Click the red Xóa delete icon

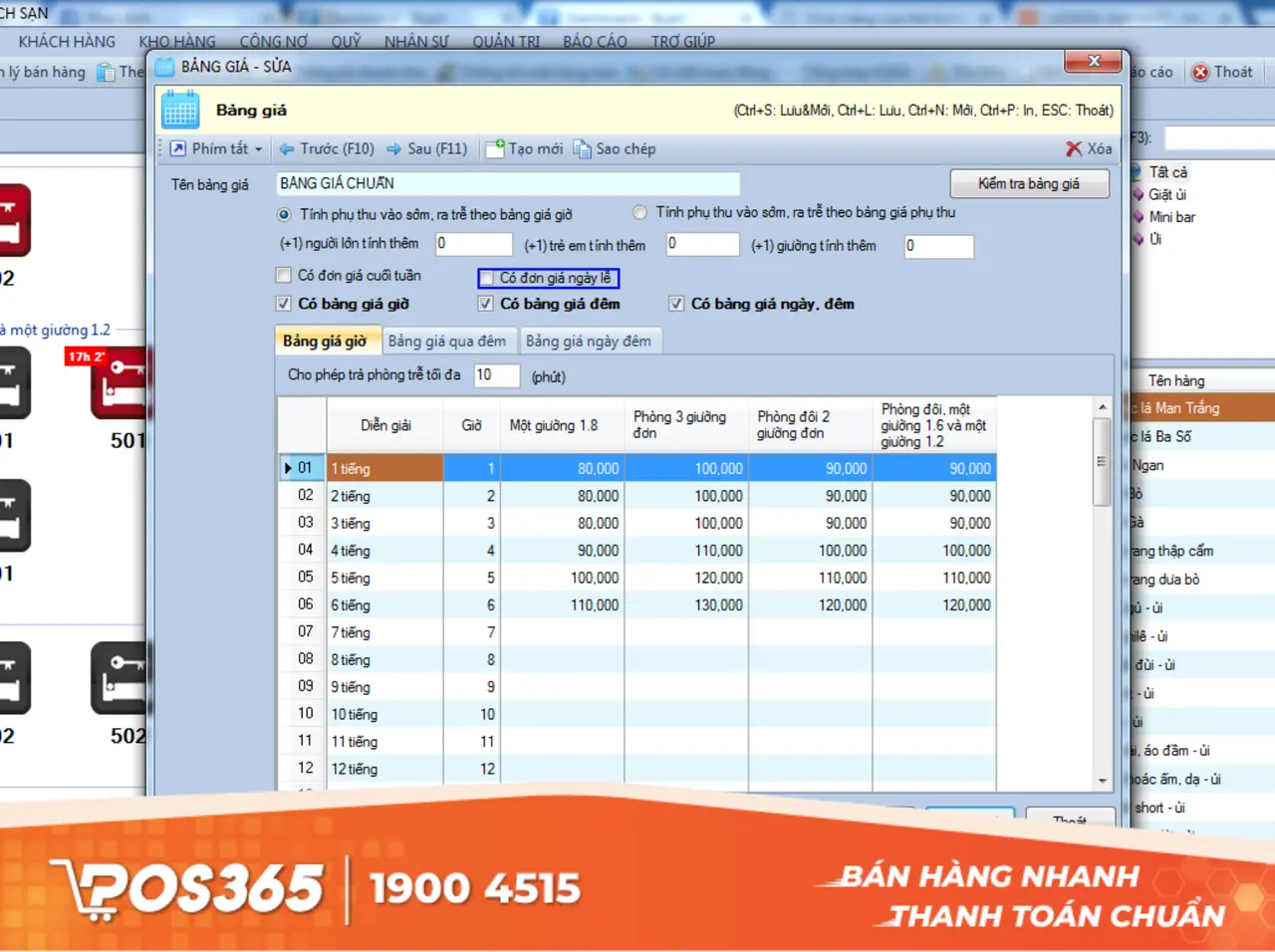(1074, 148)
